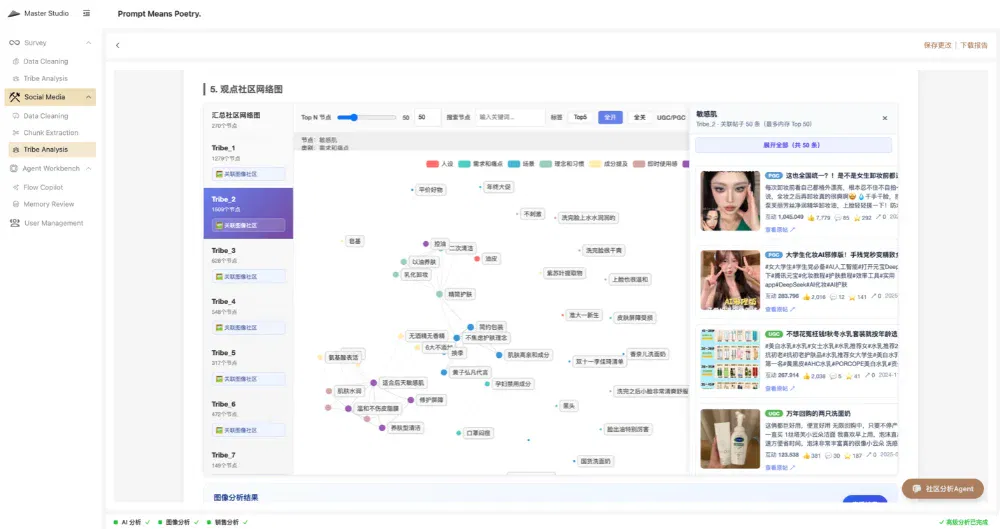Click the Master Studio logo icon

point(13,13)
